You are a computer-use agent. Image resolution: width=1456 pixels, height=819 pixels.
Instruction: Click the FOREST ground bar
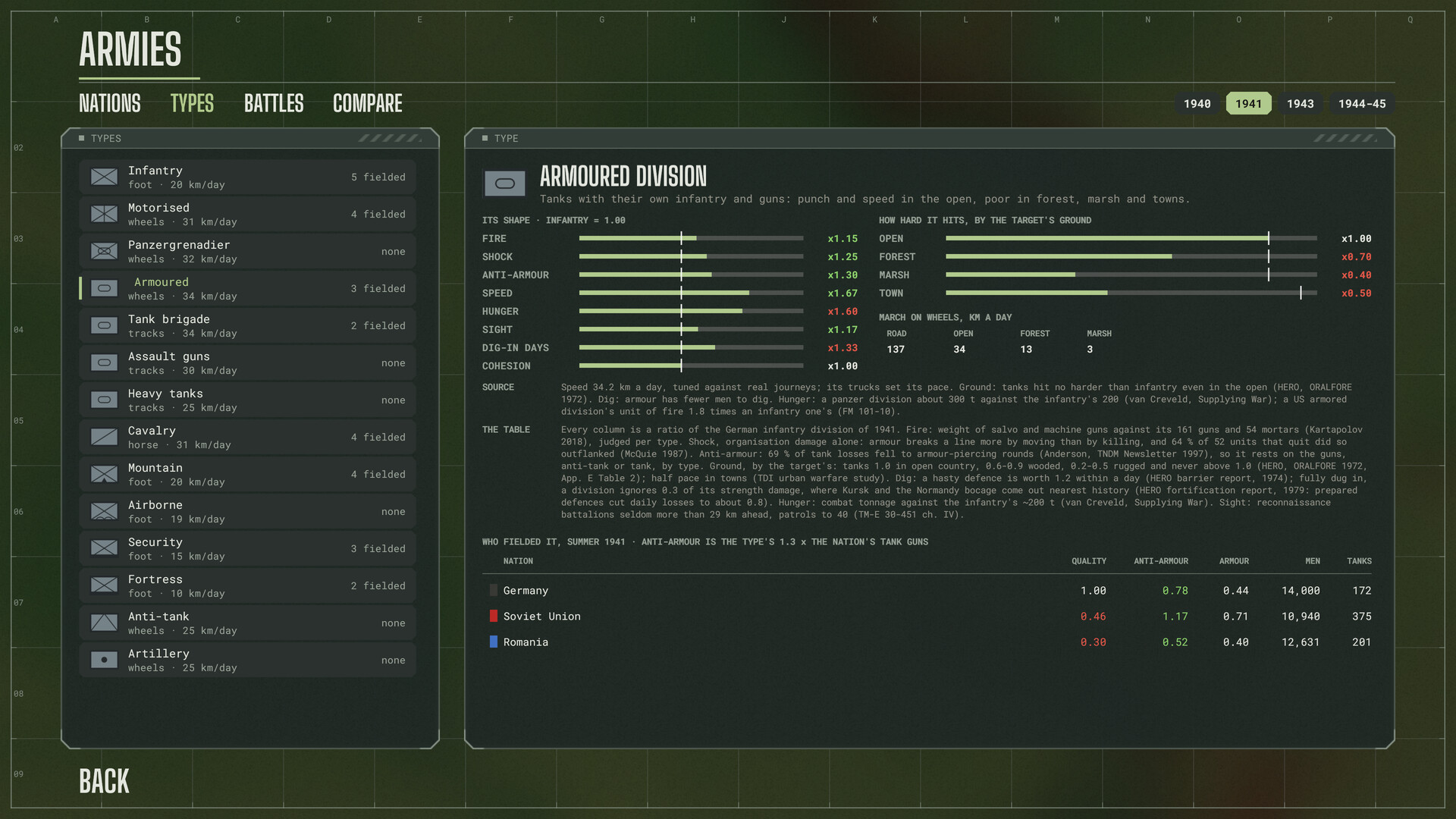[1131, 256]
